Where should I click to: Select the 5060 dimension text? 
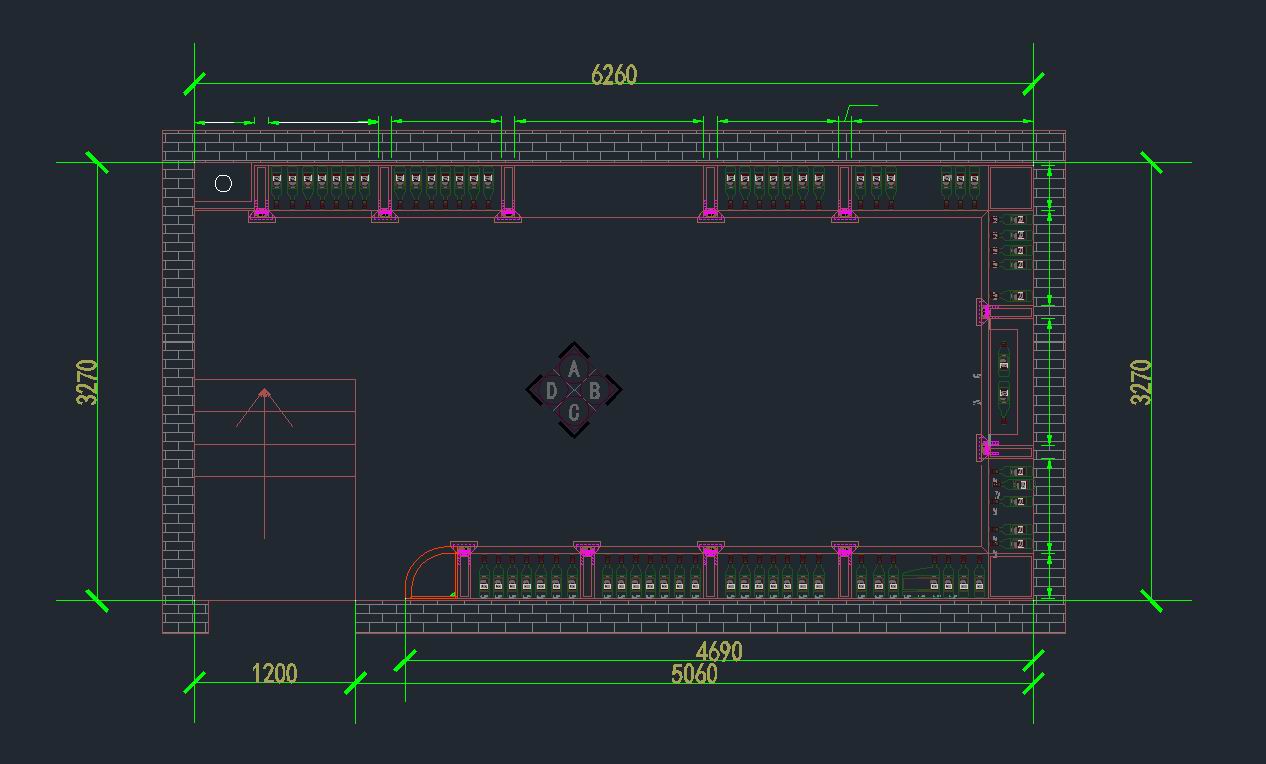pos(694,674)
